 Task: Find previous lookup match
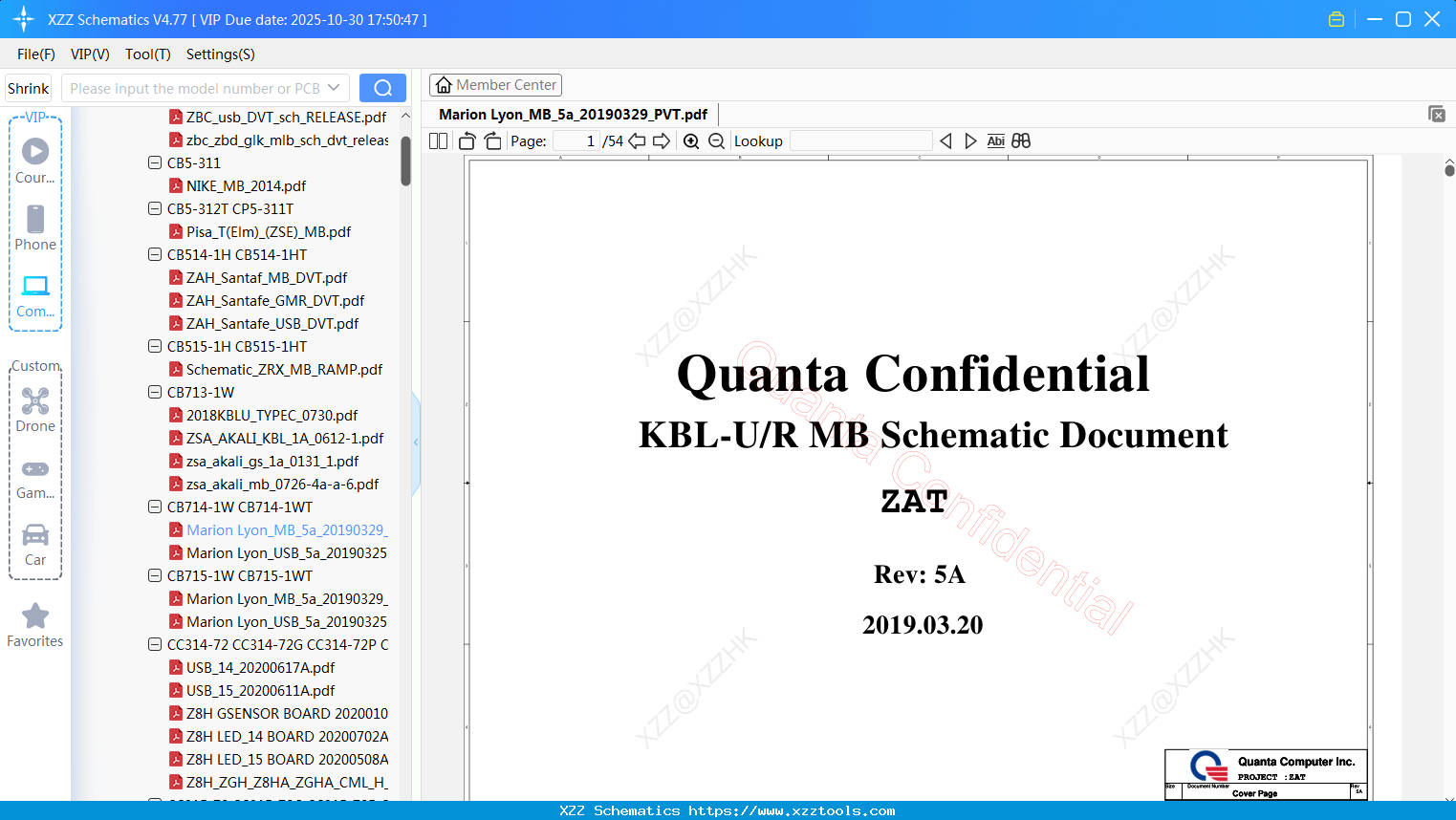pyautogui.click(x=945, y=141)
